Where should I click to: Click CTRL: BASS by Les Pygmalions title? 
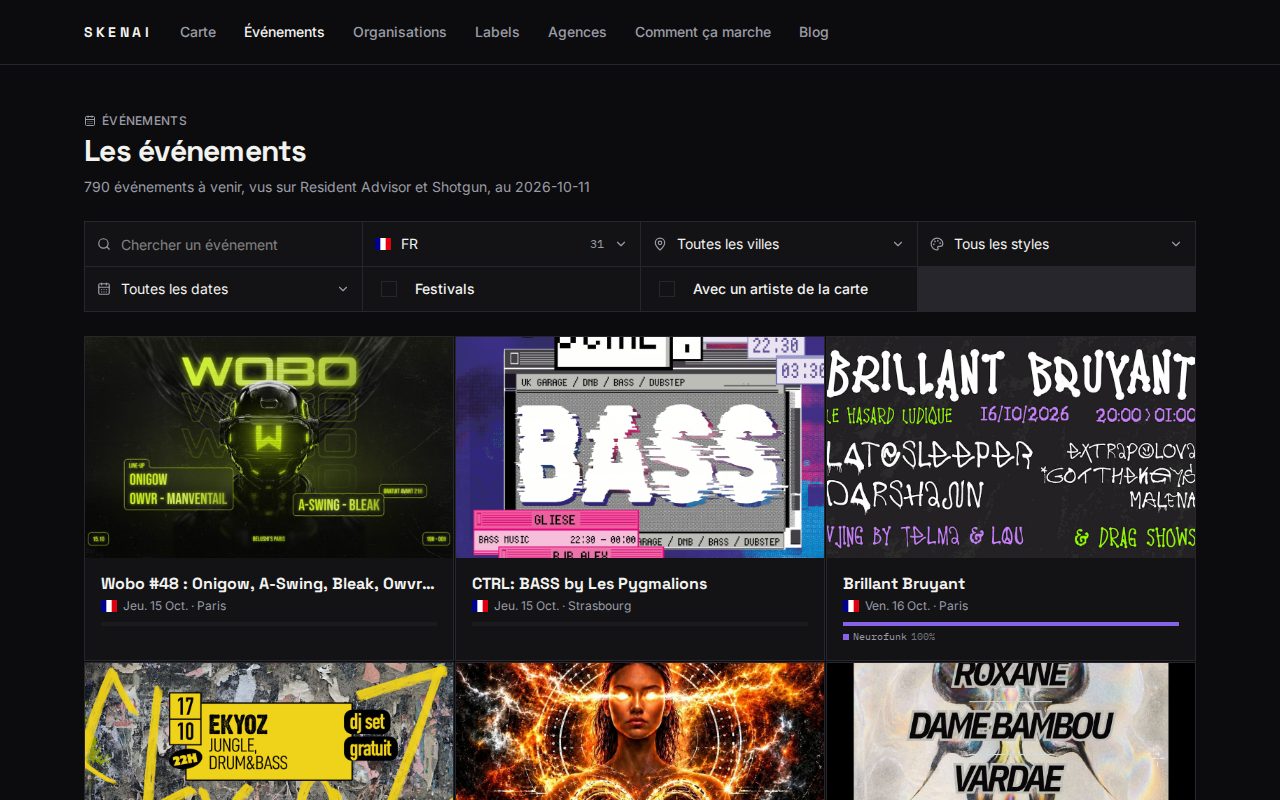(589, 584)
